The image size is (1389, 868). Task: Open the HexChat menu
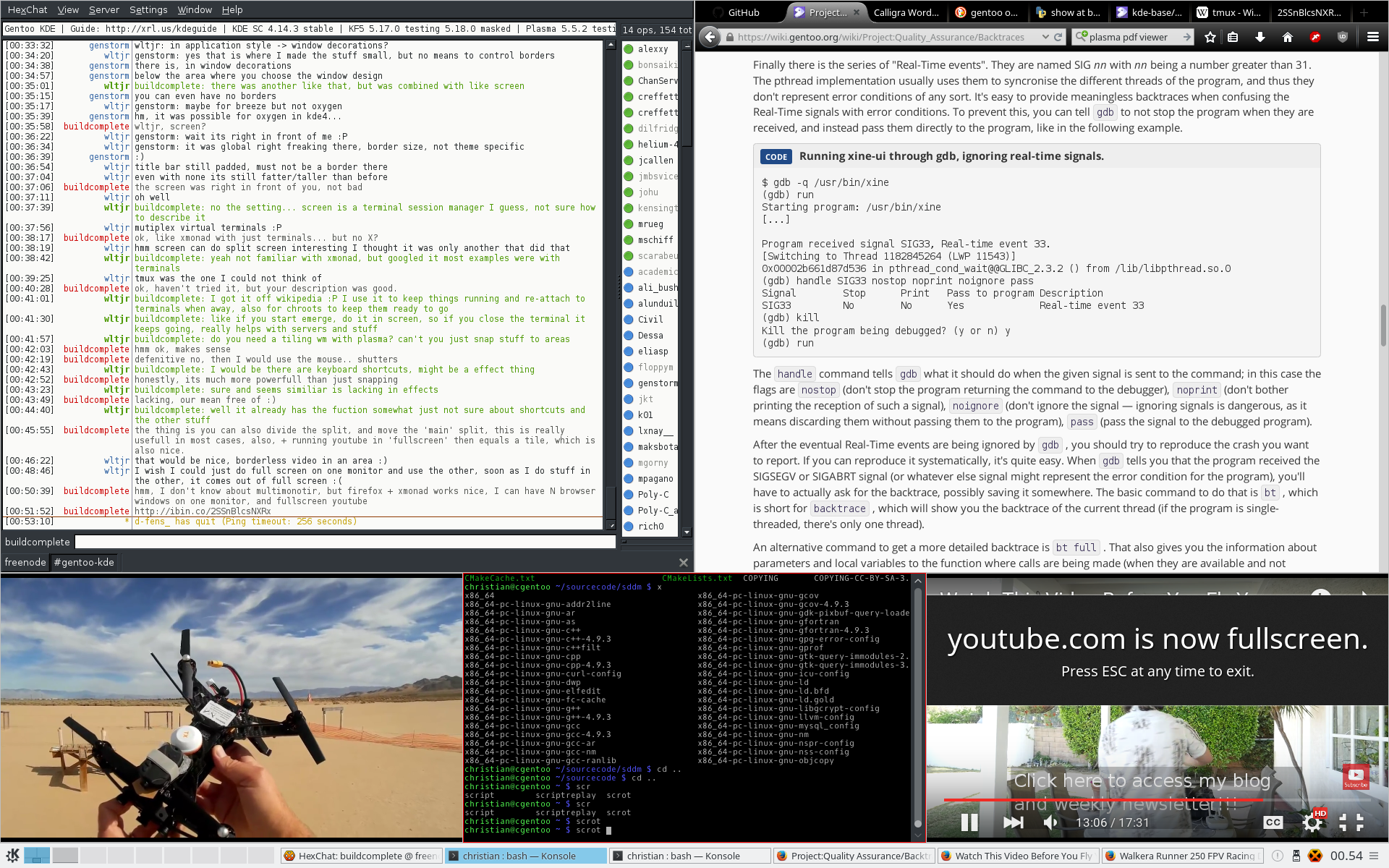[27, 9]
